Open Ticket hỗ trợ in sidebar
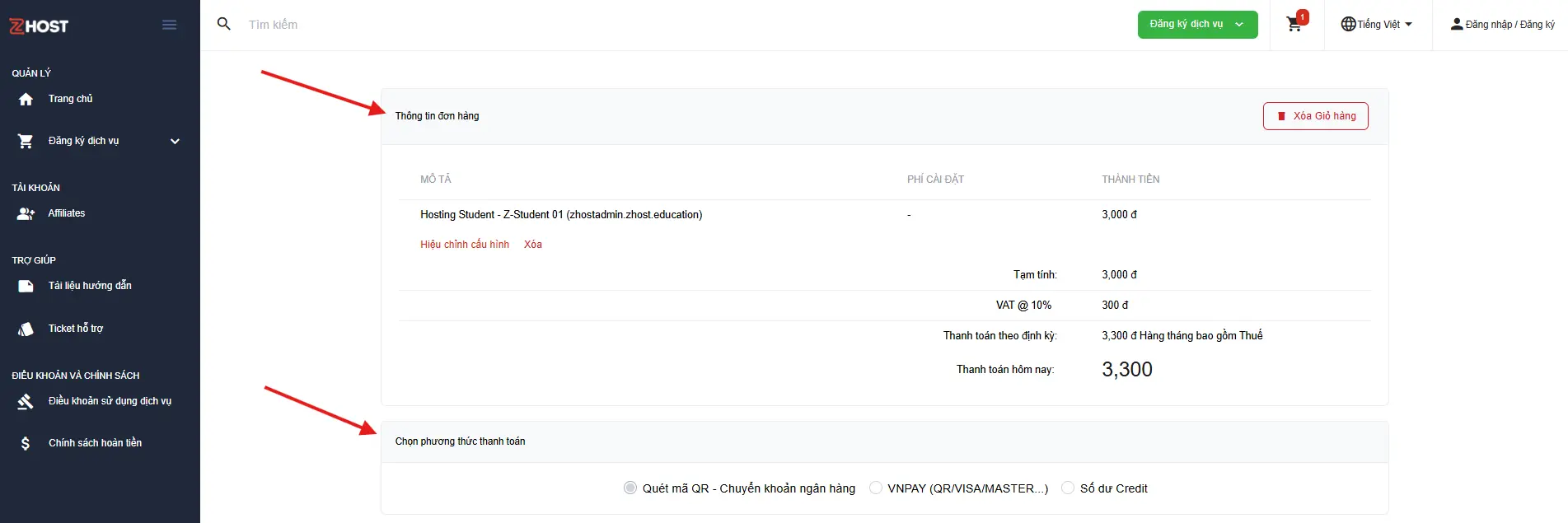This screenshot has height=523, width=1568. click(x=76, y=329)
